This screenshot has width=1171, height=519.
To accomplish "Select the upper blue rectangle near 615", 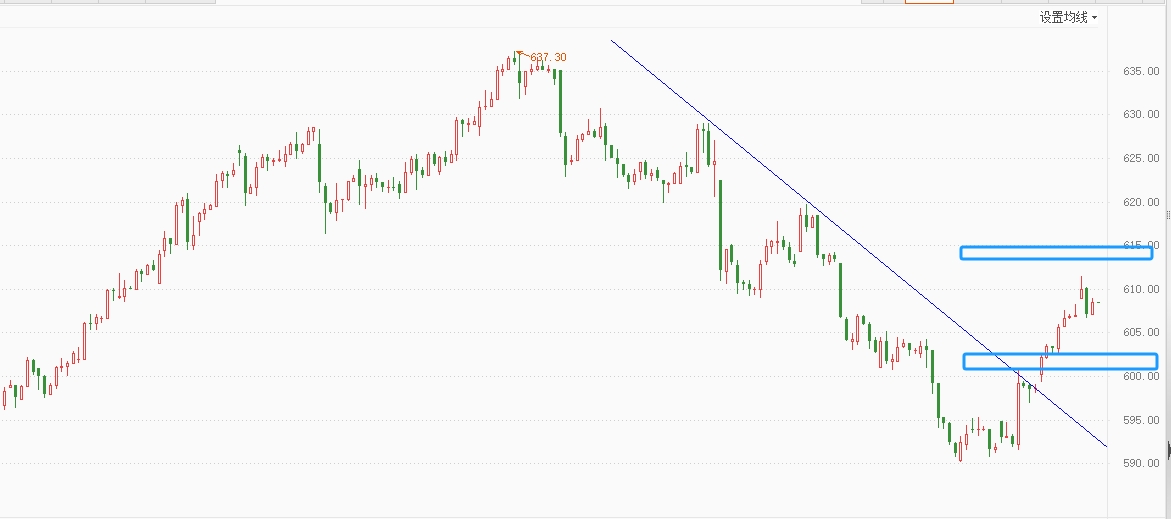I will tap(1056, 253).
